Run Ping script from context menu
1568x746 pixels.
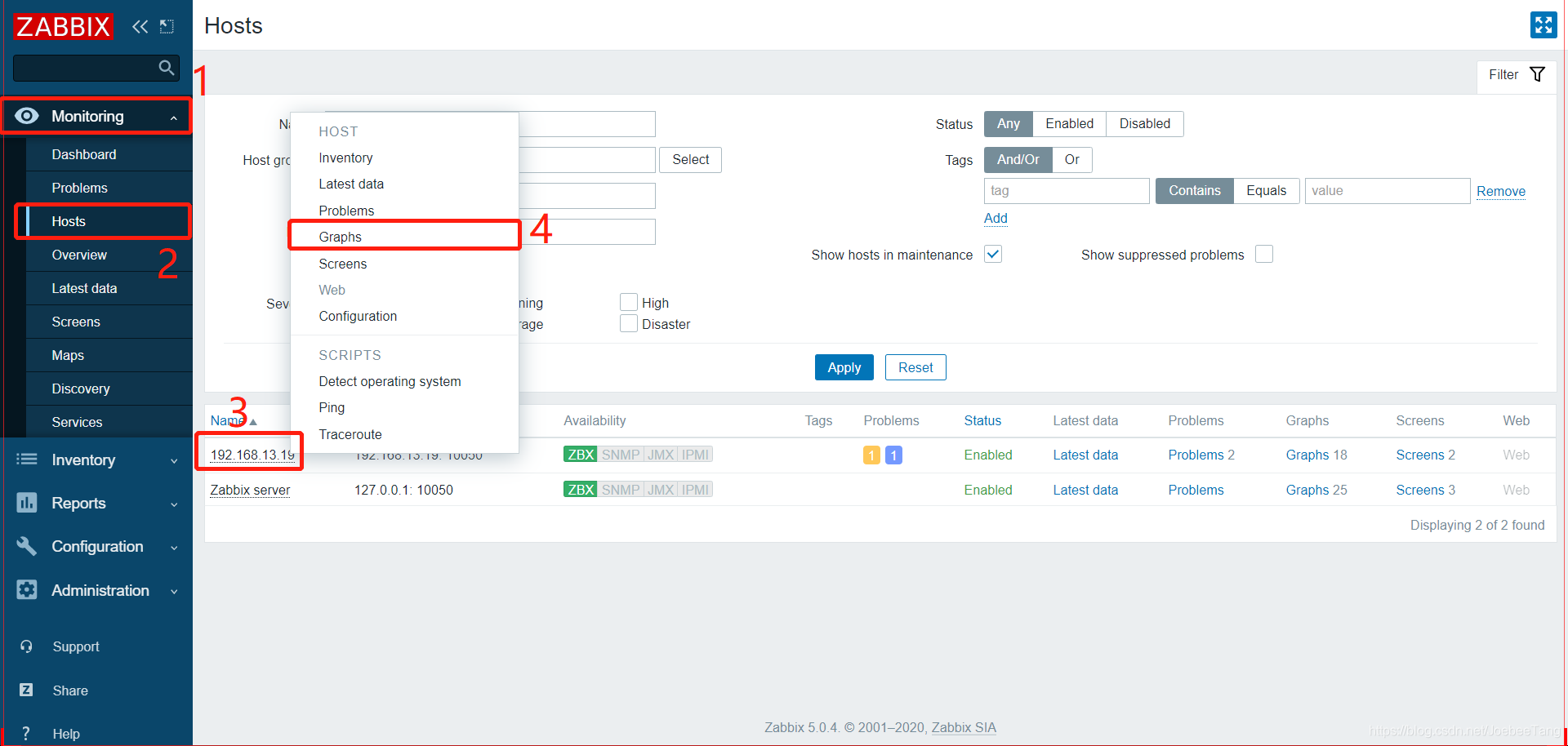point(404,407)
